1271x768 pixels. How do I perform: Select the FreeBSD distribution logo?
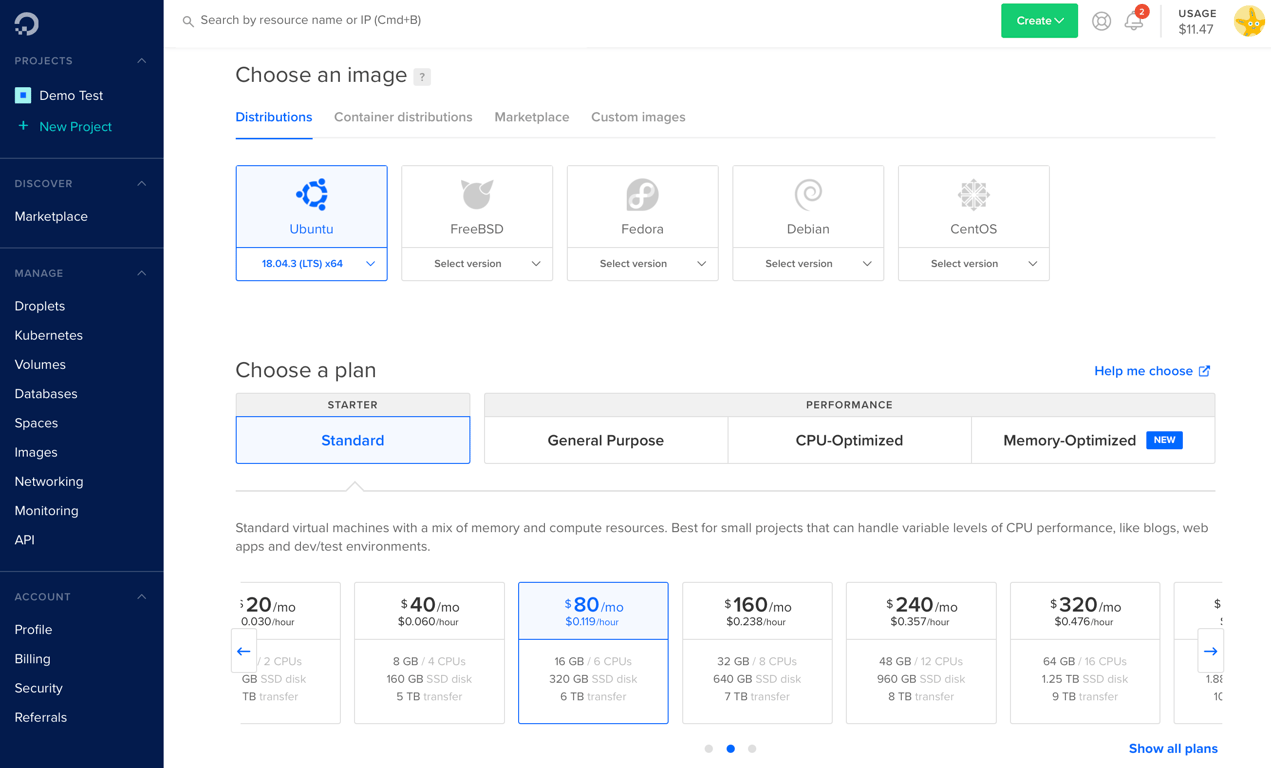coord(477,194)
